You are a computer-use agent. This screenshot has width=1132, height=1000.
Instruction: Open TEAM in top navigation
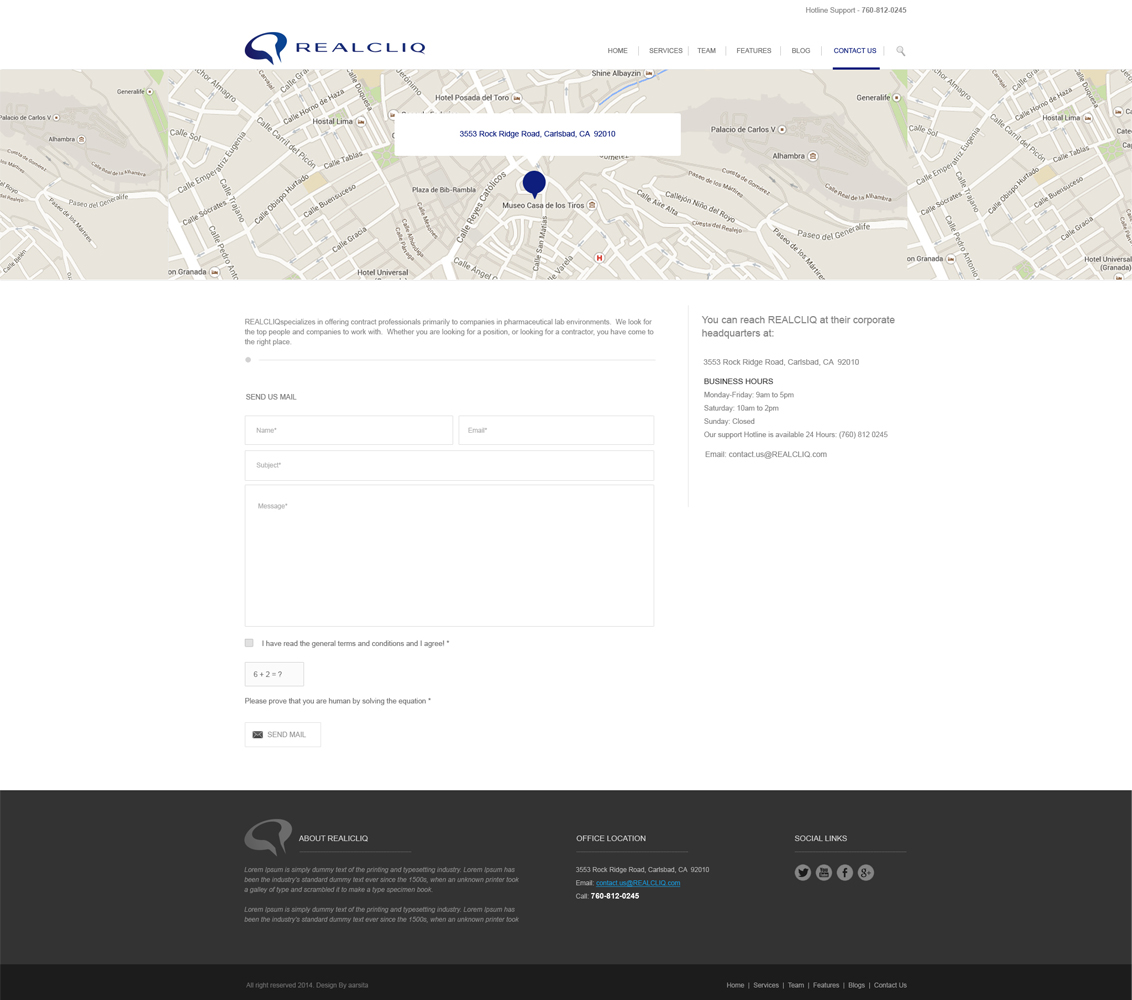[x=707, y=51]
